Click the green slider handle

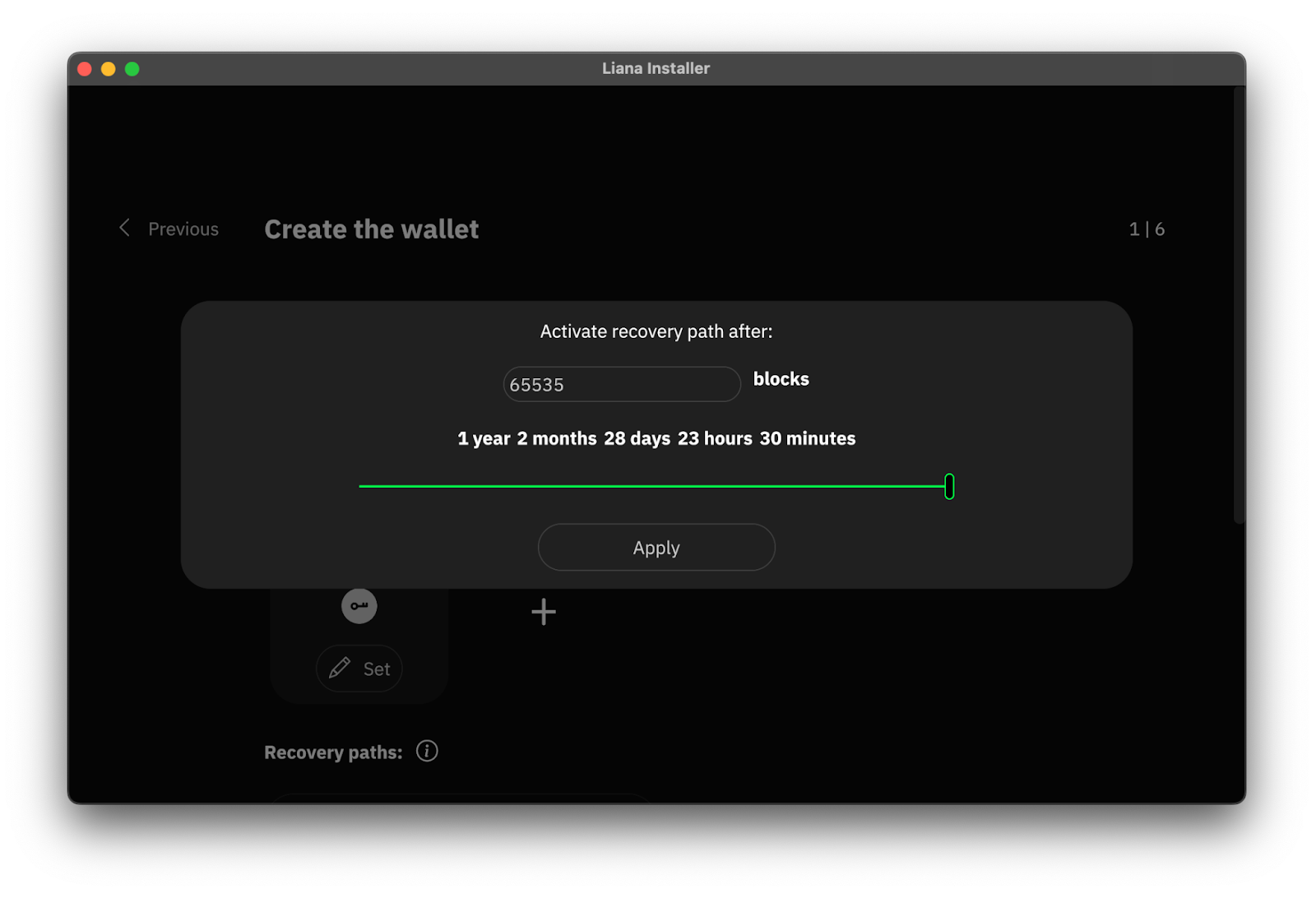[x=949, y=486]
